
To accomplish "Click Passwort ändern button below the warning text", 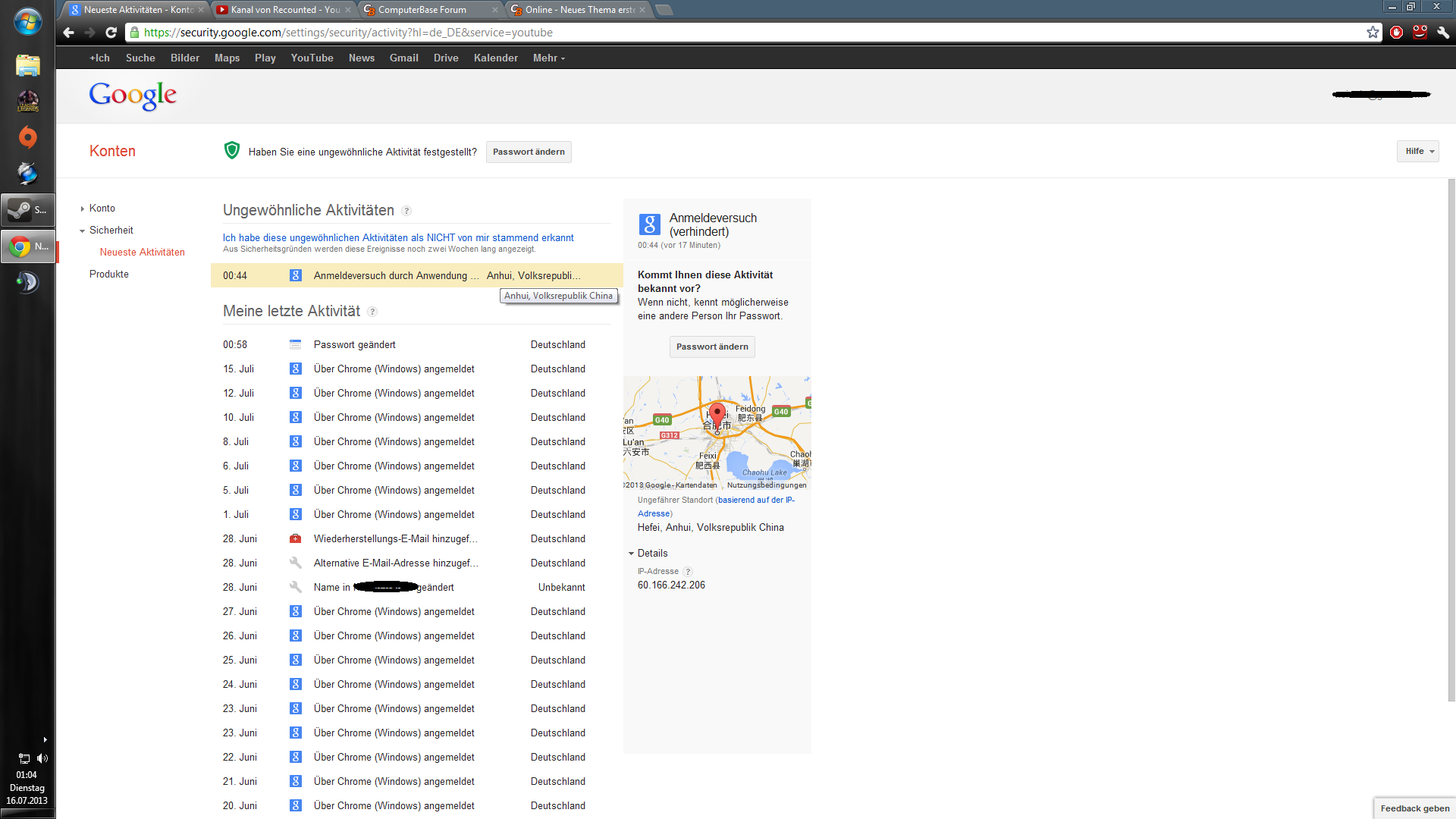I will pyautogui.click(x=711, y=347).
